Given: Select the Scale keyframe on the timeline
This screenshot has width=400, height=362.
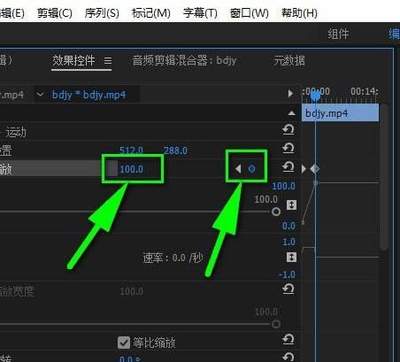Looking at the screenshot, I should click(x=315, y=169).
